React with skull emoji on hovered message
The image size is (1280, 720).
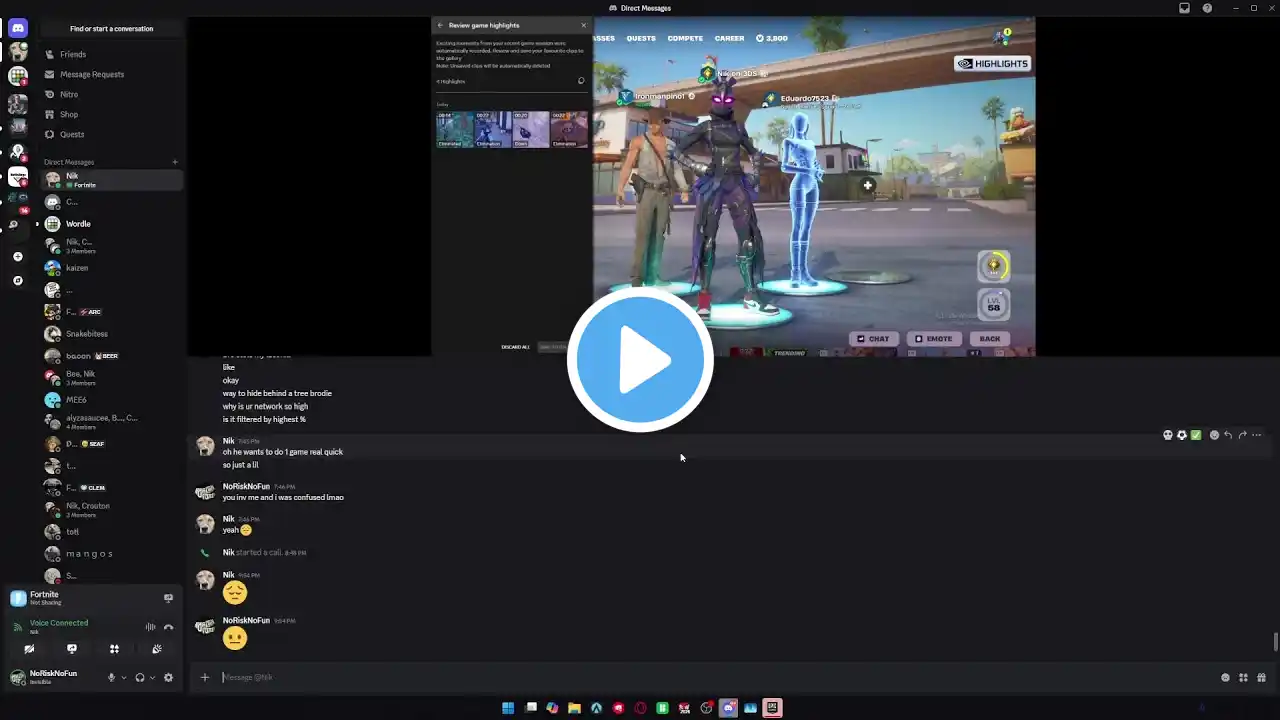(x=1167, y=435)
